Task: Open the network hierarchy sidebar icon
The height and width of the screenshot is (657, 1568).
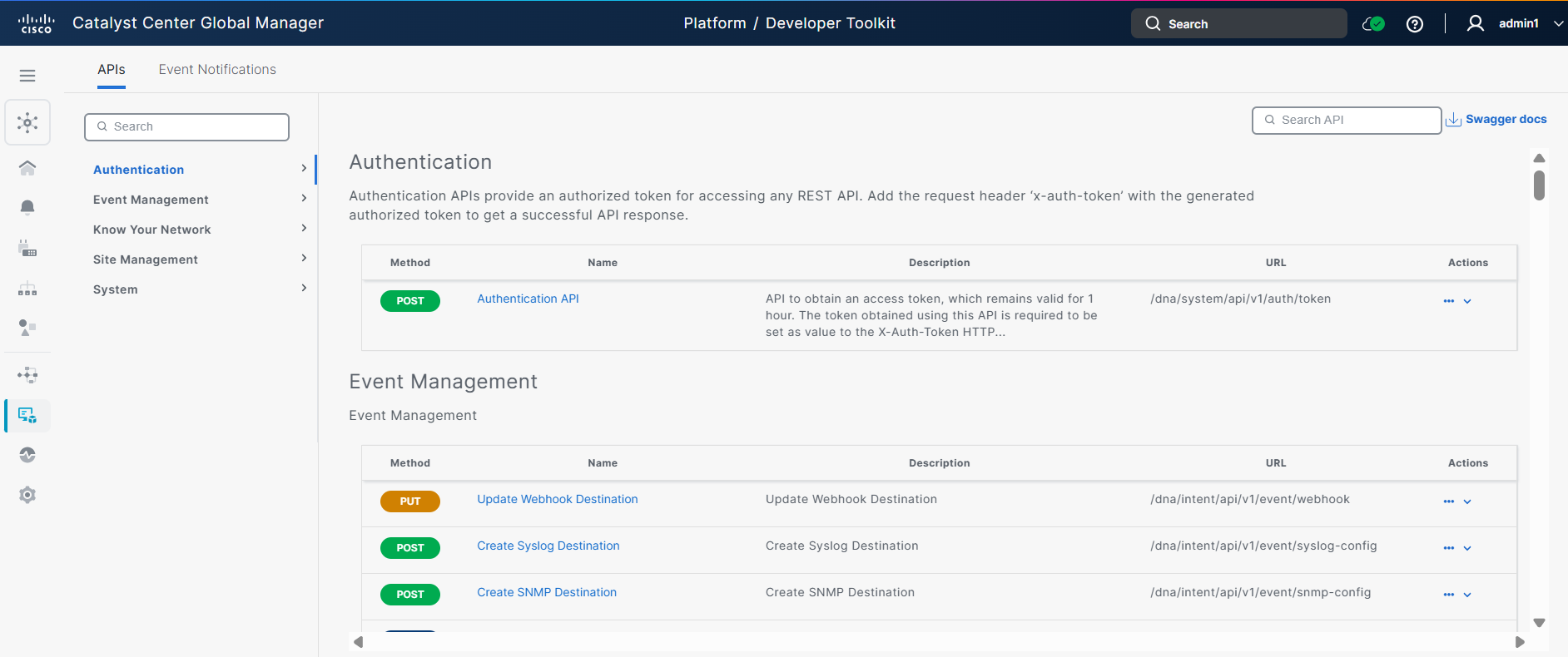Action: tap(27, 289)
